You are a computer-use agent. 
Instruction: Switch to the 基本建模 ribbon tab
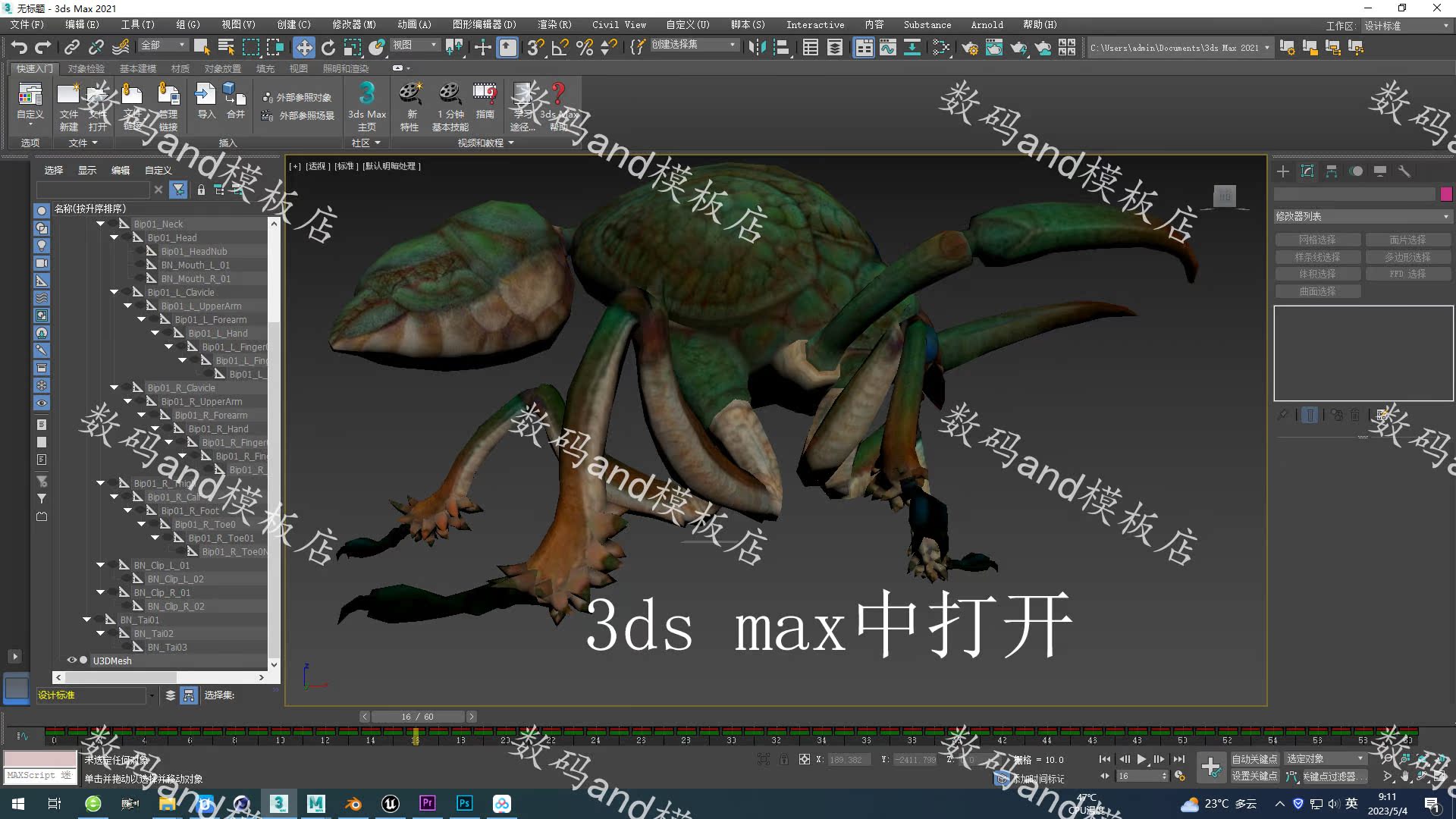click(137, 68)
